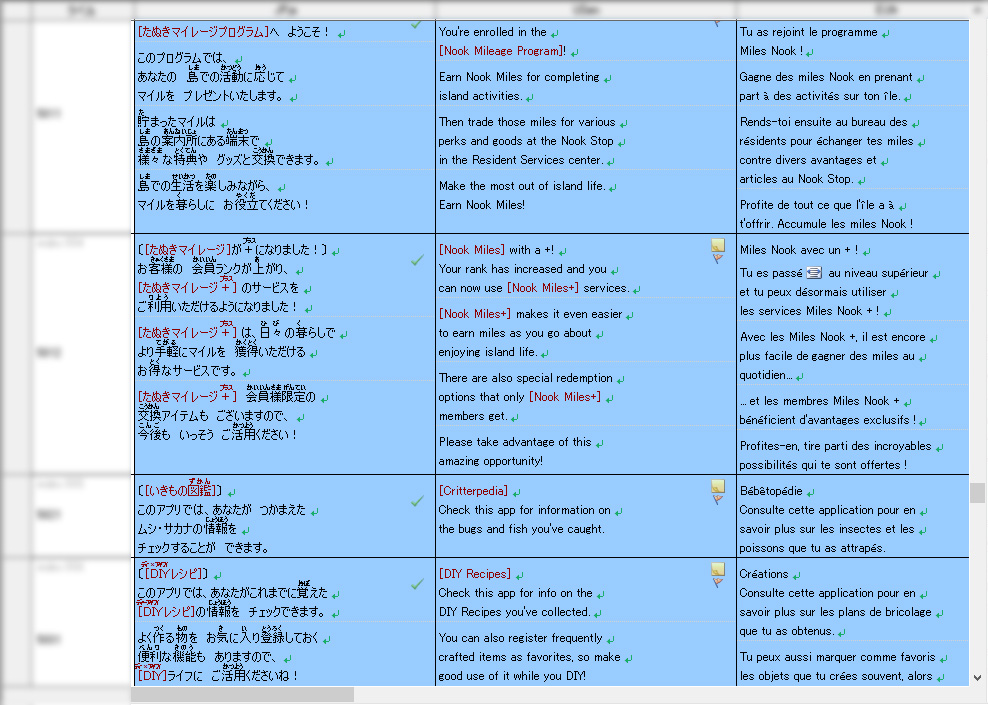Click the red [Critterpedia] tag in English

tap(473, 491)
